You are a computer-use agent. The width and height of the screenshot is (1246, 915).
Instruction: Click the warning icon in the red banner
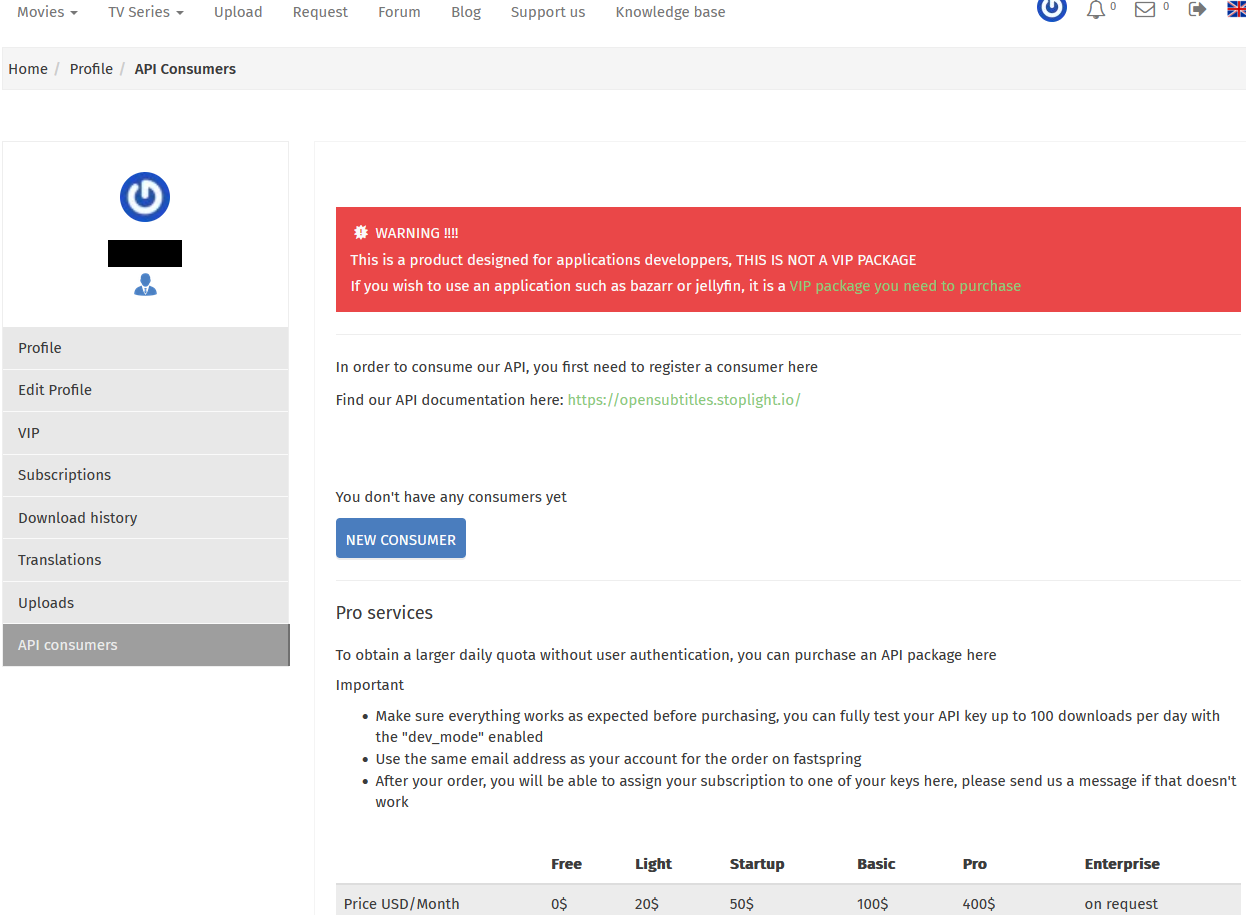point(361,232)
